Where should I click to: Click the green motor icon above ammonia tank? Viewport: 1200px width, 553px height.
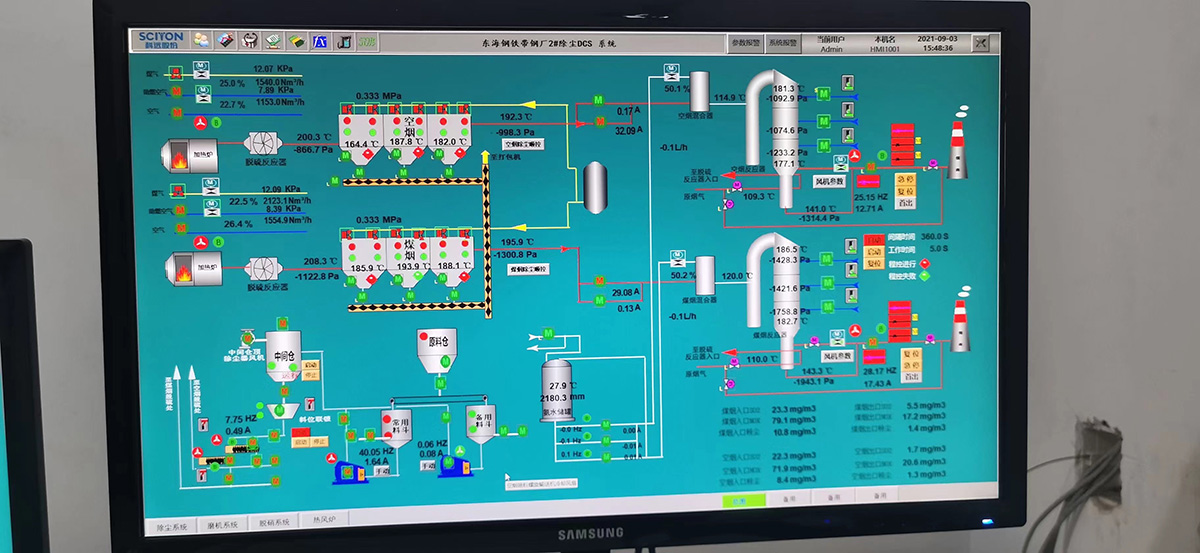(x=547, y=333)
